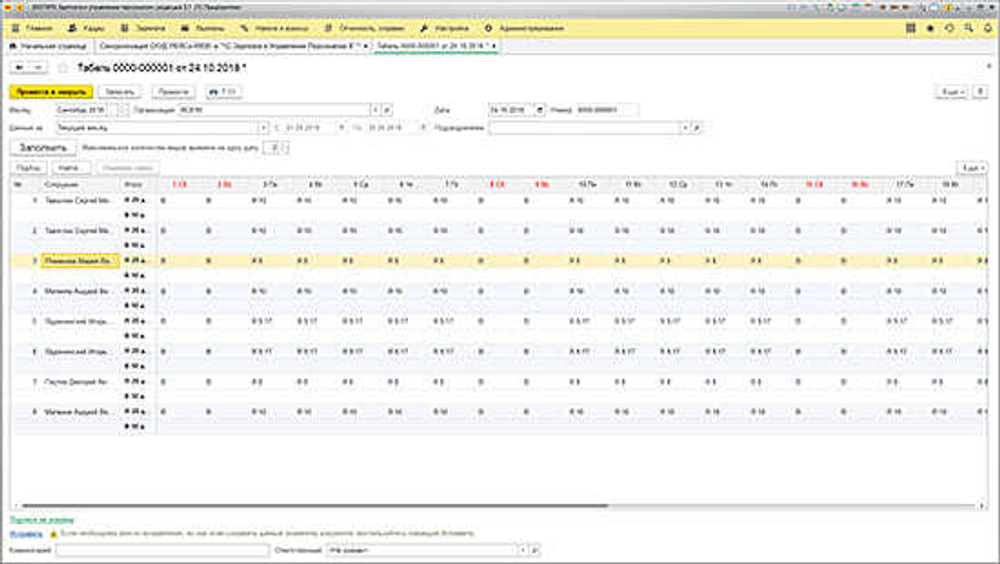
Task: Select Сотрудник column header
Action: point(80,184)
